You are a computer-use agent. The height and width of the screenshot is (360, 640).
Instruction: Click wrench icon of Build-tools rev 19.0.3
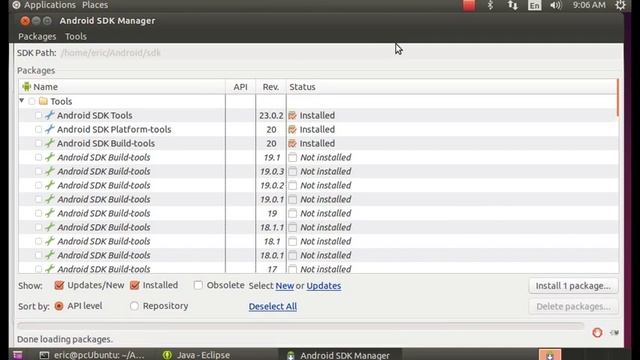click(50, 171)
